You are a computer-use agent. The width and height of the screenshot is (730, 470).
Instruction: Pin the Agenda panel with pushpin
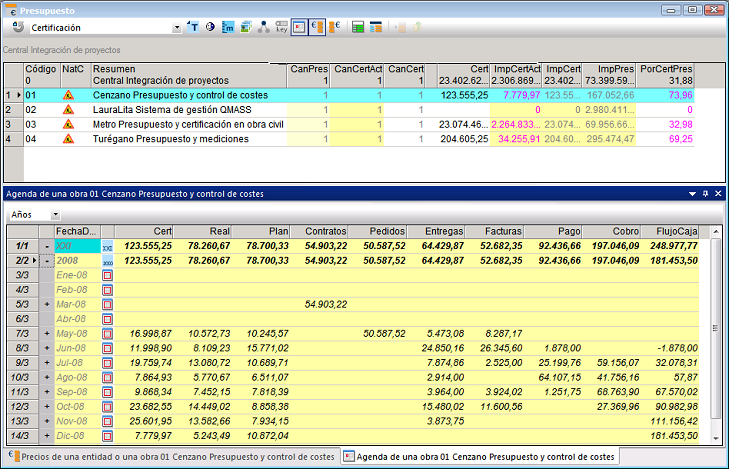click(705, 193)
